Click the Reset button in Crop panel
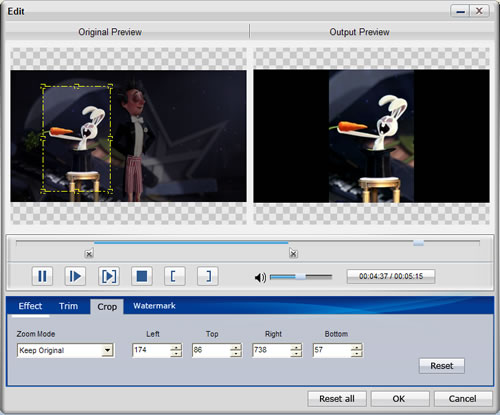Screen dimensions: 500x415 (x=442, y=366)
